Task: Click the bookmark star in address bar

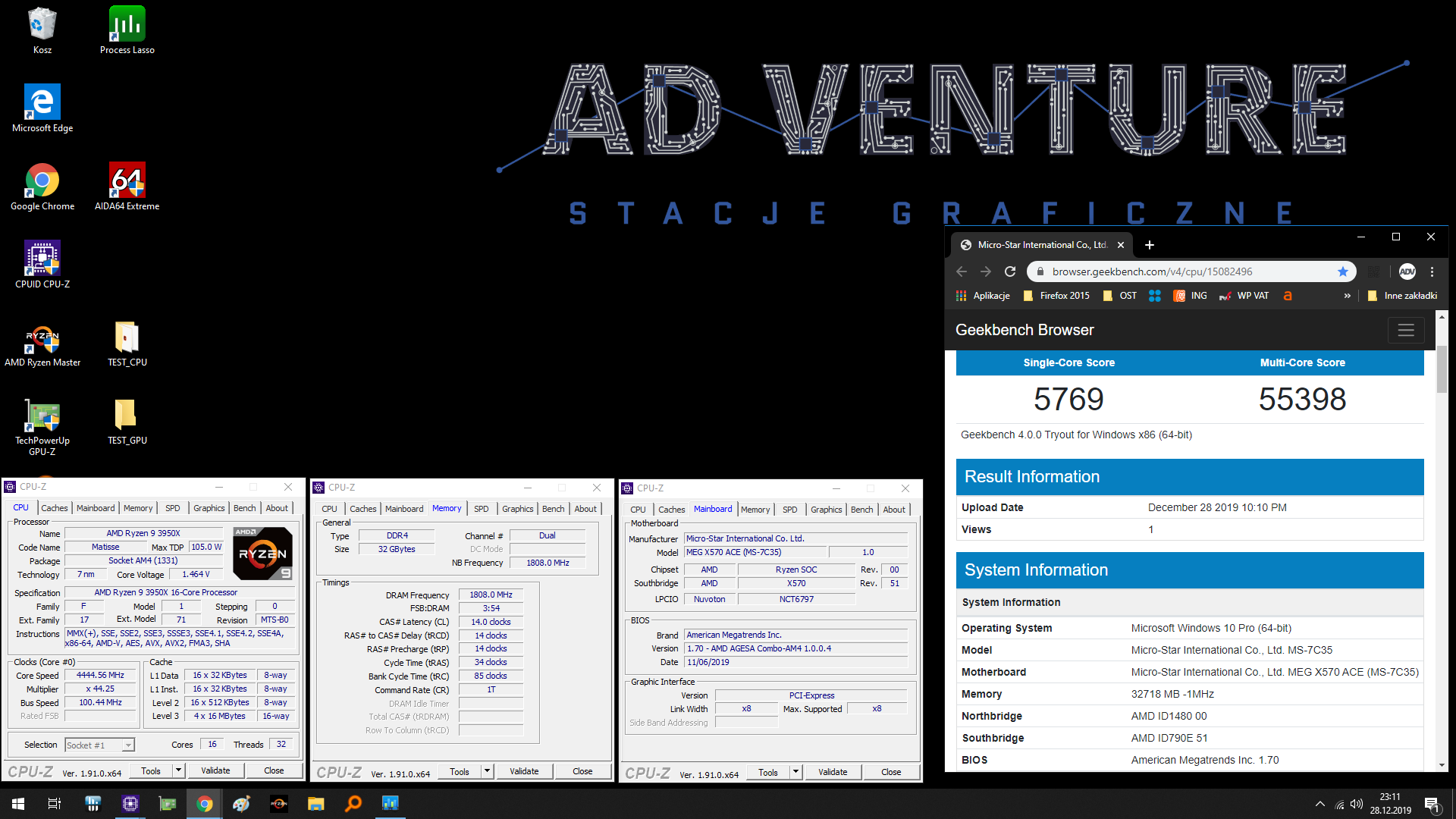Action: [x=1343, y=271]
